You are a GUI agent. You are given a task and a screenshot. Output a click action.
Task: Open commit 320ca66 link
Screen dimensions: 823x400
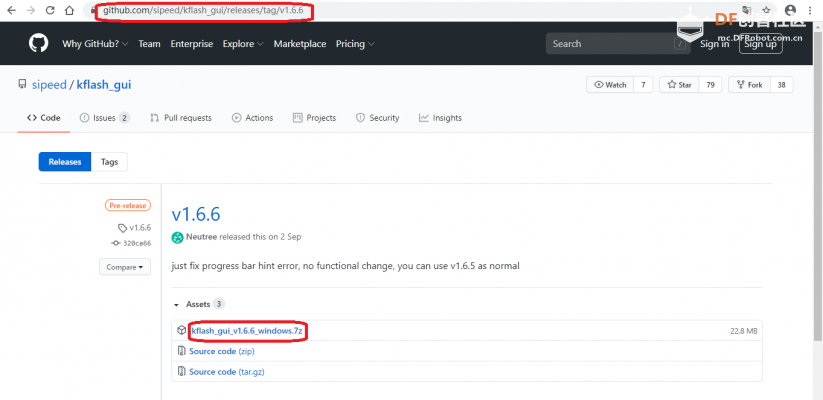tap(132, 243)
